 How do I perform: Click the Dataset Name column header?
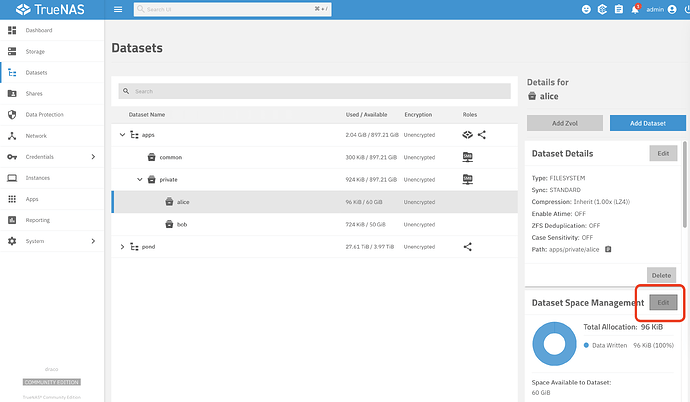coord(147,114)
